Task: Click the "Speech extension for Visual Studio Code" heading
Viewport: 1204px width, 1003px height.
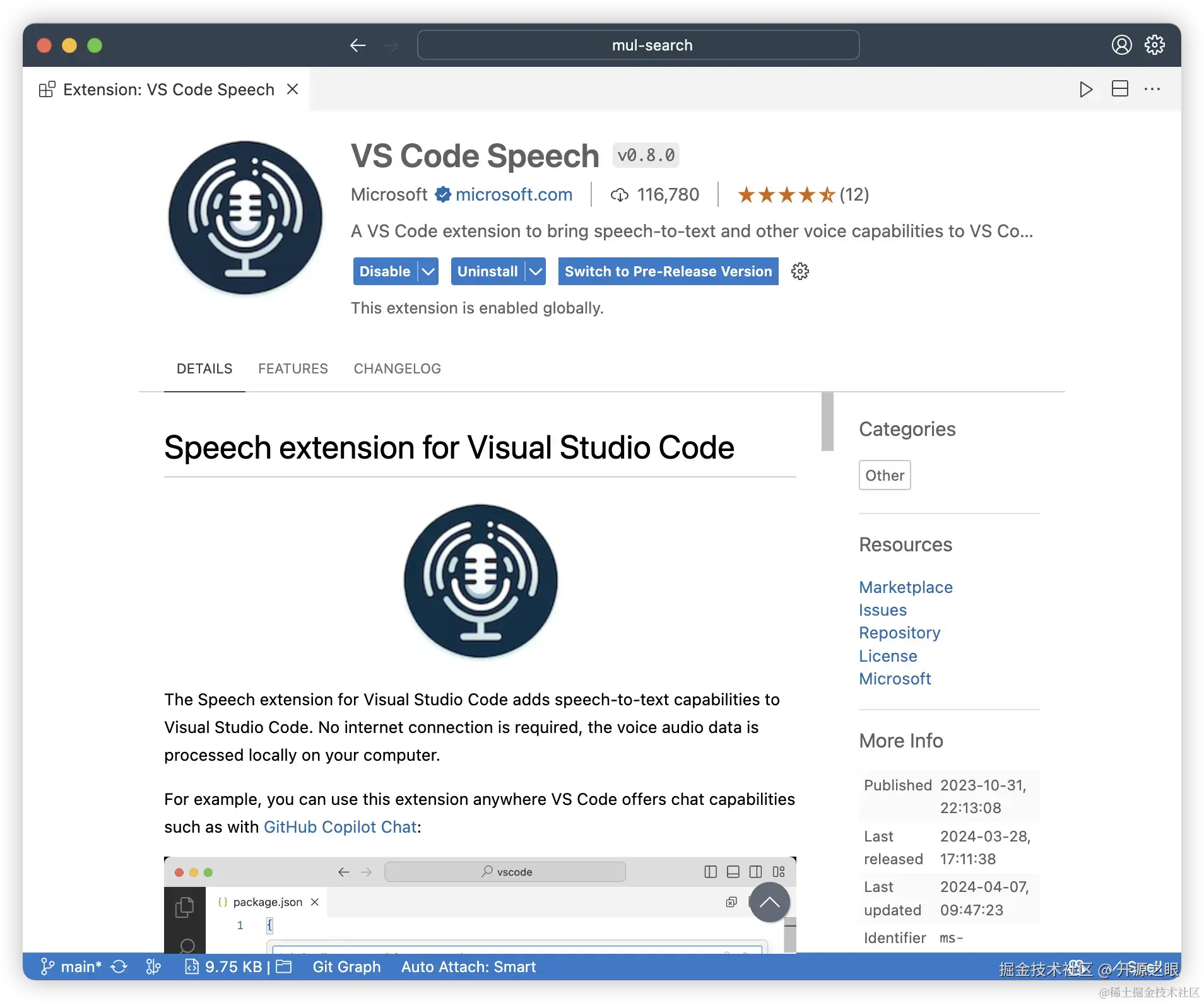Action: click(449, 447)
